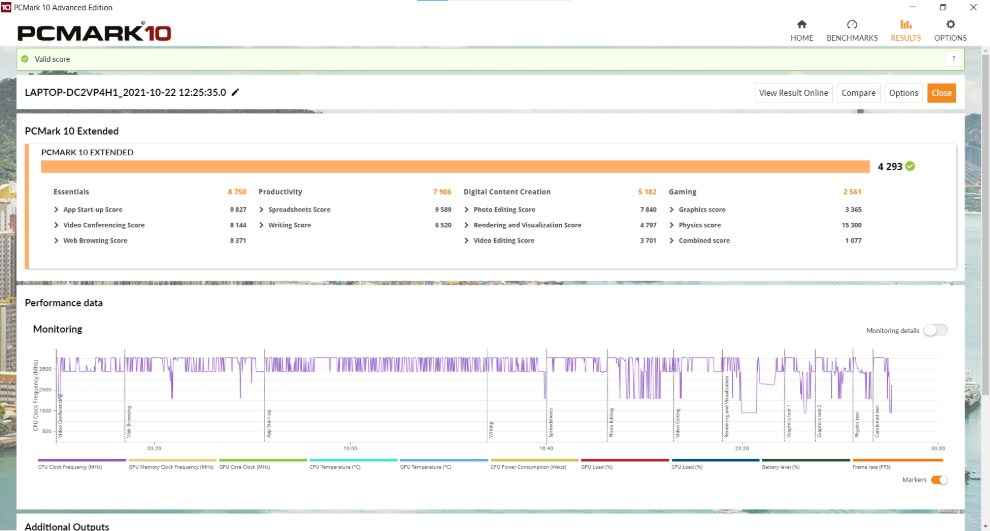Click the Compare button
990x531 pixels.
[858, 93]
